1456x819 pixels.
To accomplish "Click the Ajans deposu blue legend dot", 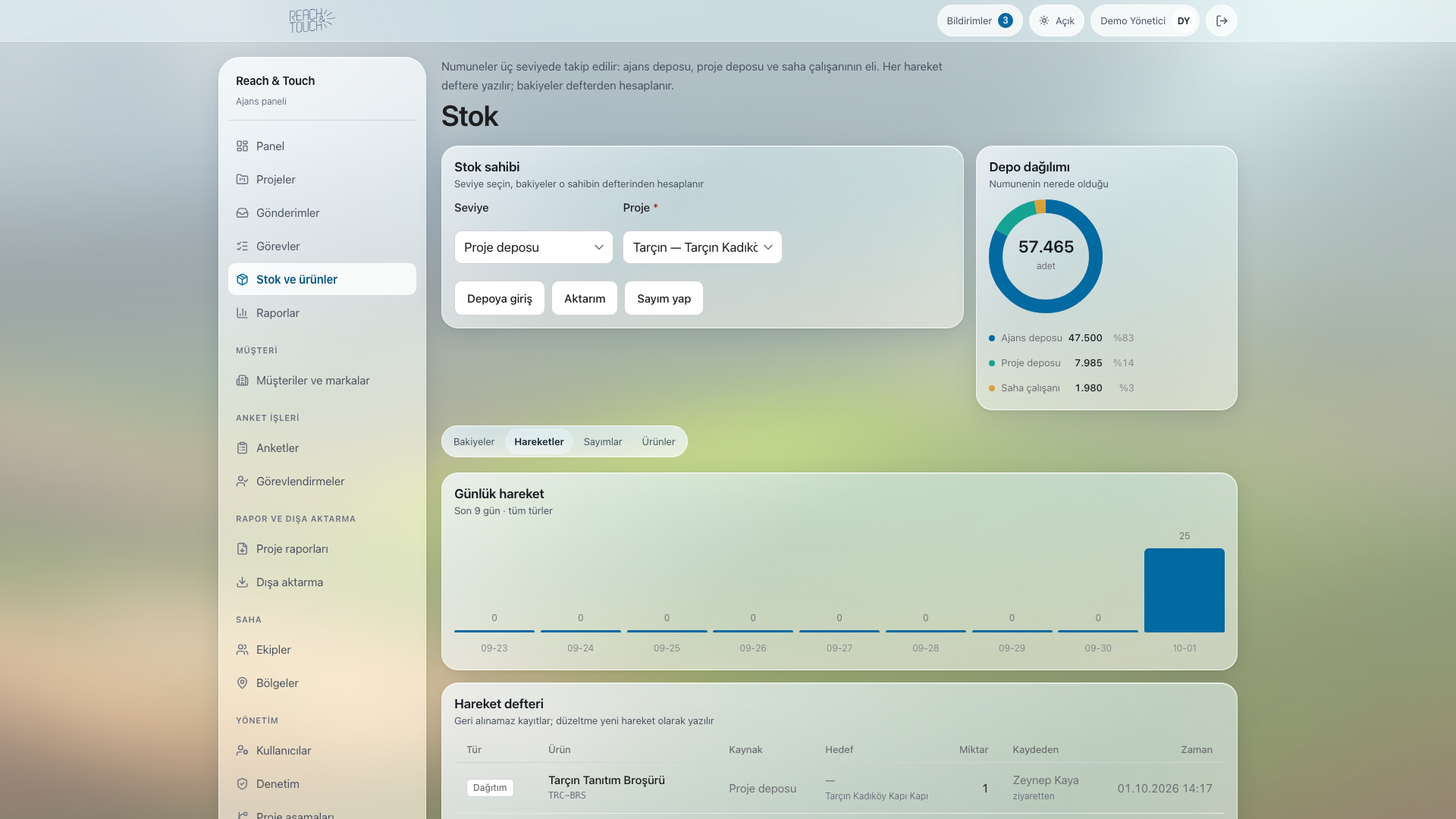I will coord(992,338).
